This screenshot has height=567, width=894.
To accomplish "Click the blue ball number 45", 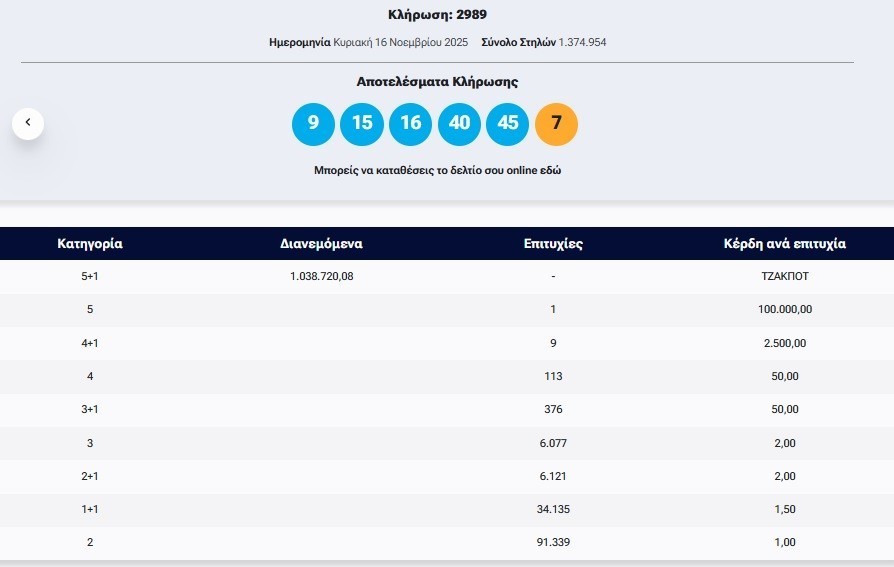I will click(x=508, y=124).
